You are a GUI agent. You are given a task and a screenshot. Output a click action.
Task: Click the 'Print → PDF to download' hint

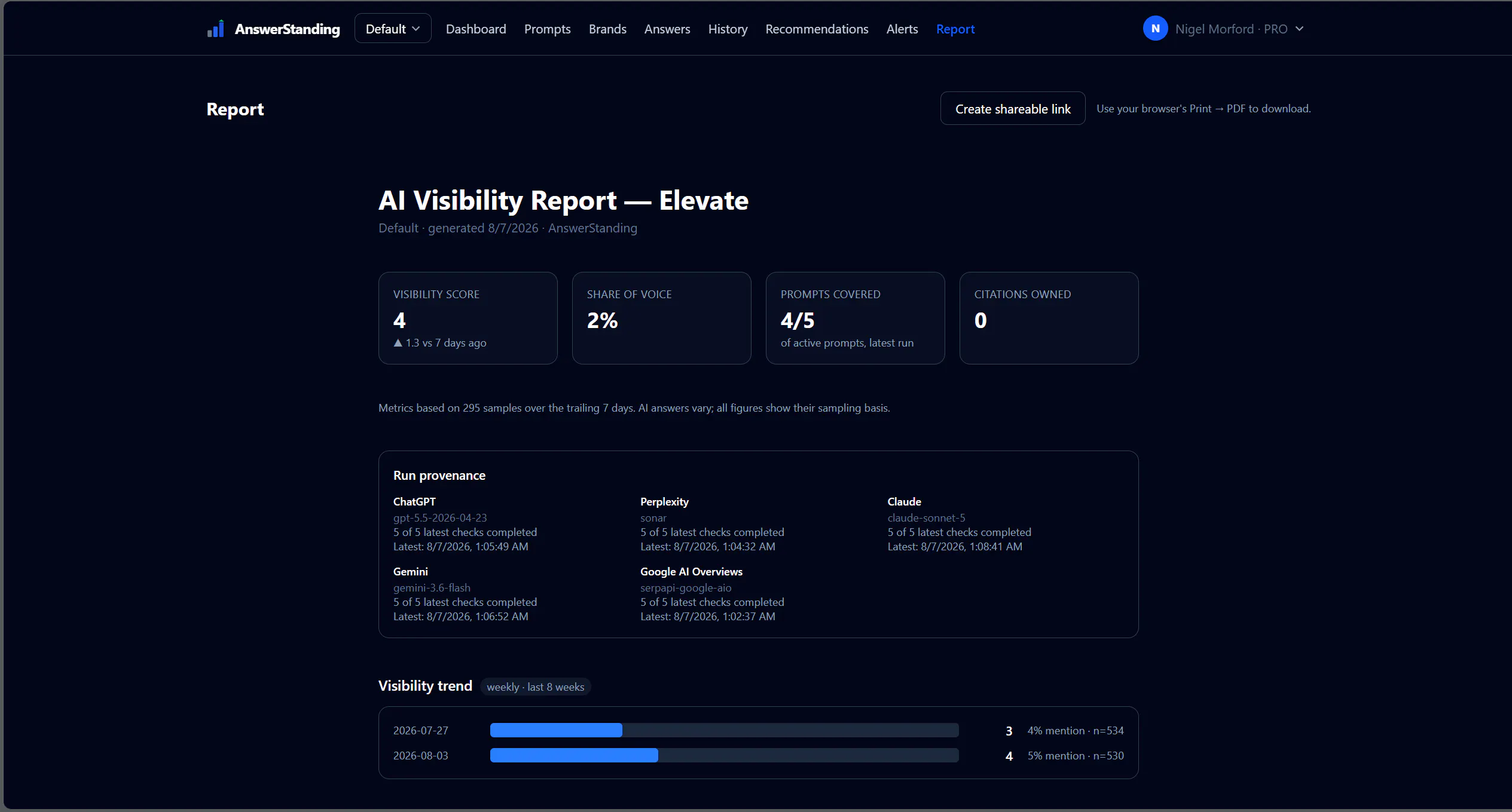(1204, 109)
